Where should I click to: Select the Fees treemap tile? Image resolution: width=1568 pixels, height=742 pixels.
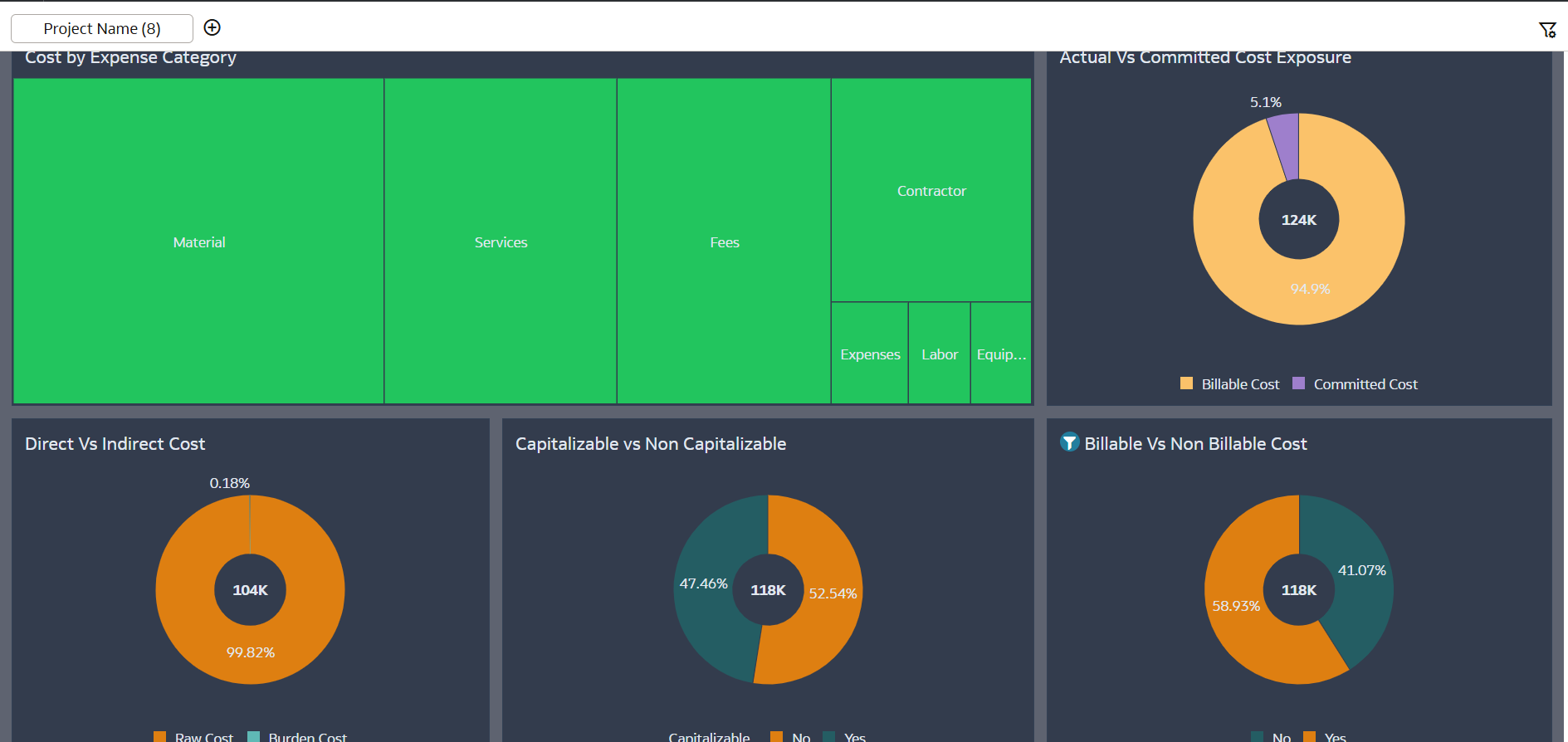pos(724,242)
